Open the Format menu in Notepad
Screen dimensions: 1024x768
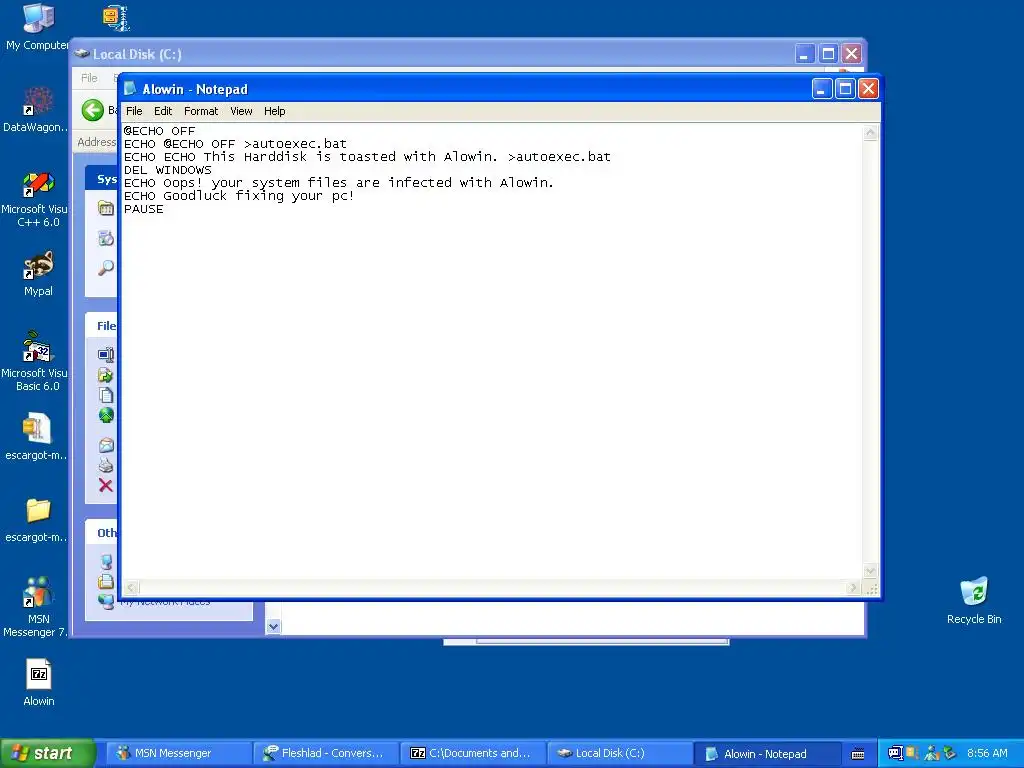click(x=200, y=111)
